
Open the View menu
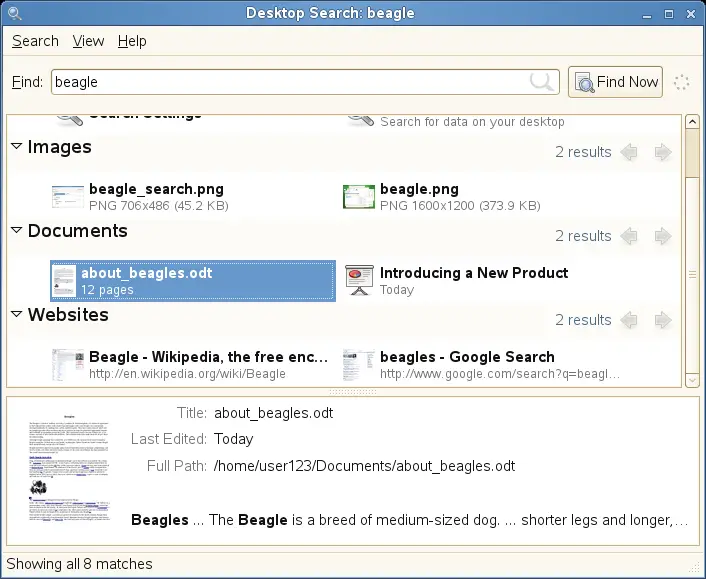88,41
